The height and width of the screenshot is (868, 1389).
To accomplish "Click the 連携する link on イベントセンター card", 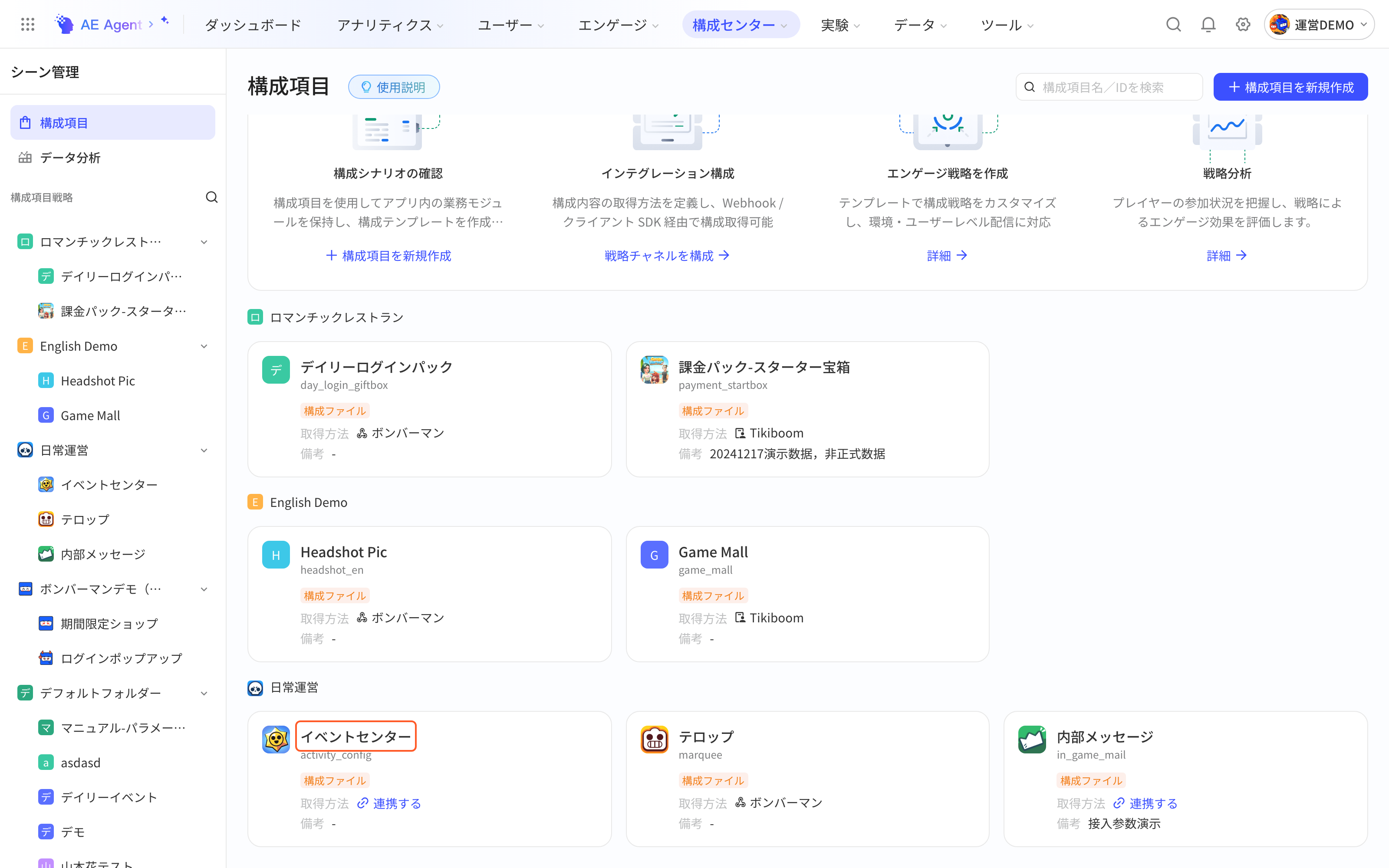I will [x=389, y=803].
